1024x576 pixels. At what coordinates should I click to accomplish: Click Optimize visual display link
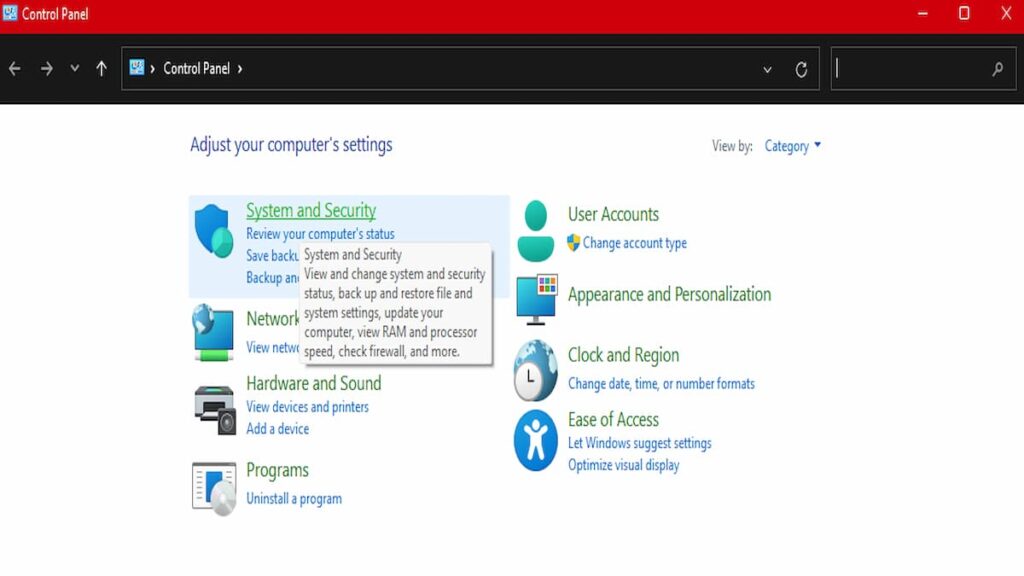point(624,466)
